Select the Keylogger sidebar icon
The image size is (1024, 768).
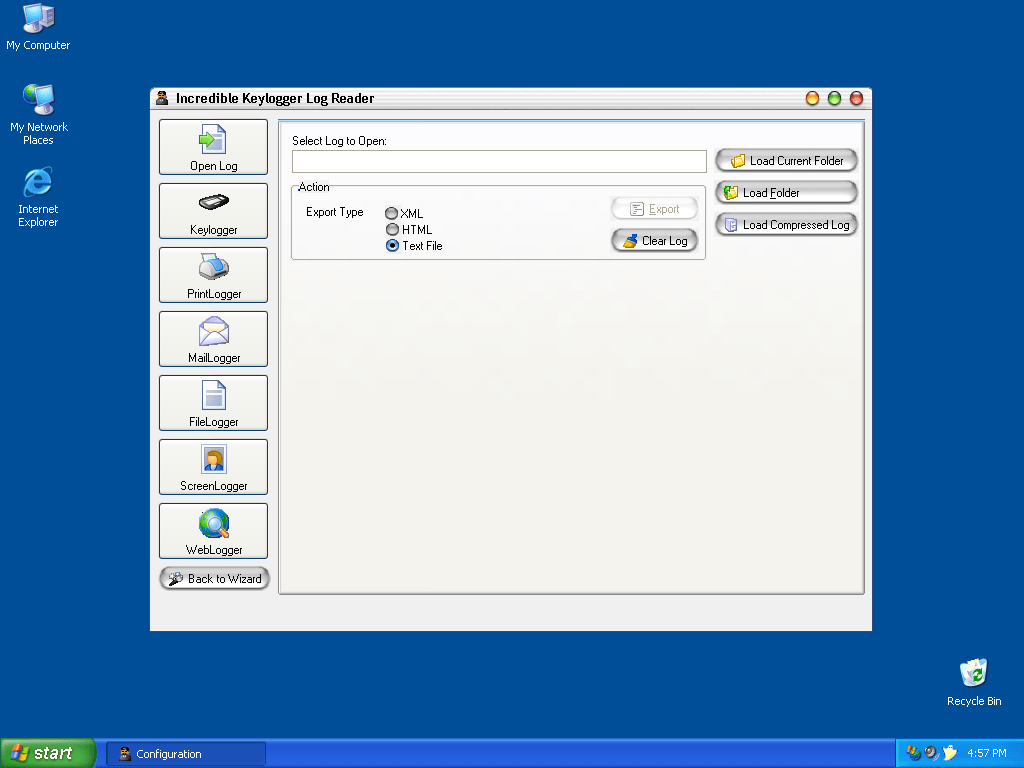tap(213, 211)
